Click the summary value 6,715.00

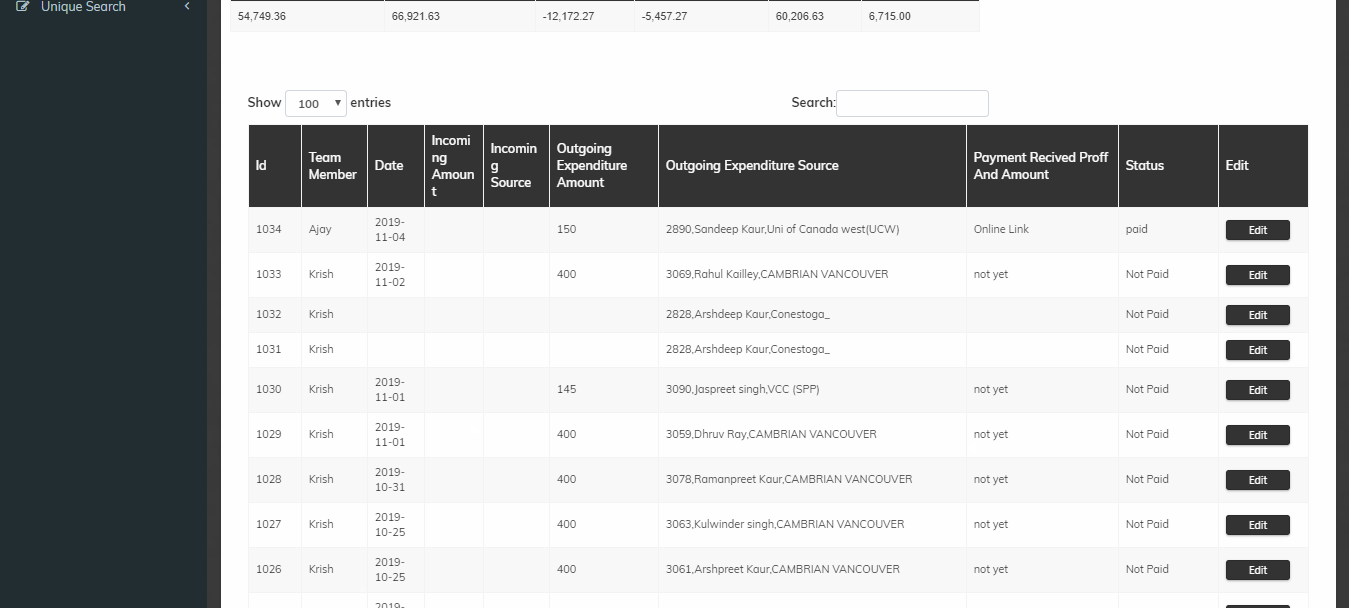click(889, 17)
